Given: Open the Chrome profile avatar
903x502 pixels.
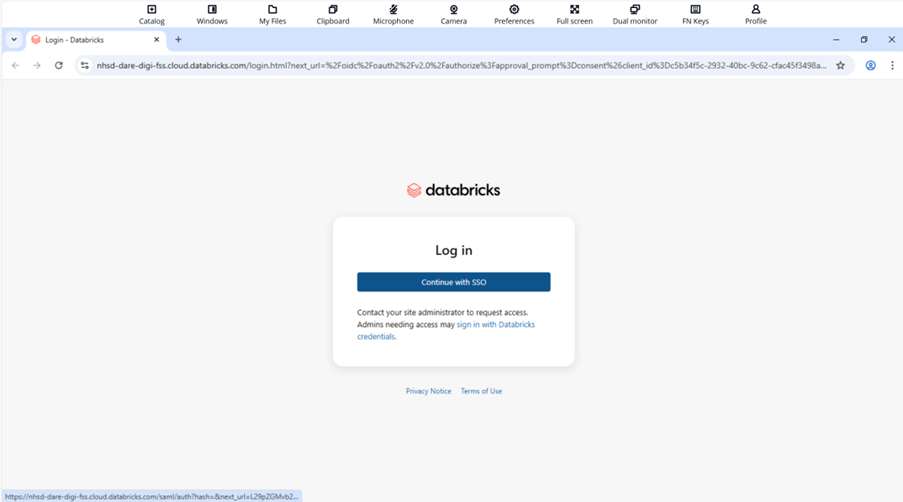Looking at the screenshot, I should [871, 66].
